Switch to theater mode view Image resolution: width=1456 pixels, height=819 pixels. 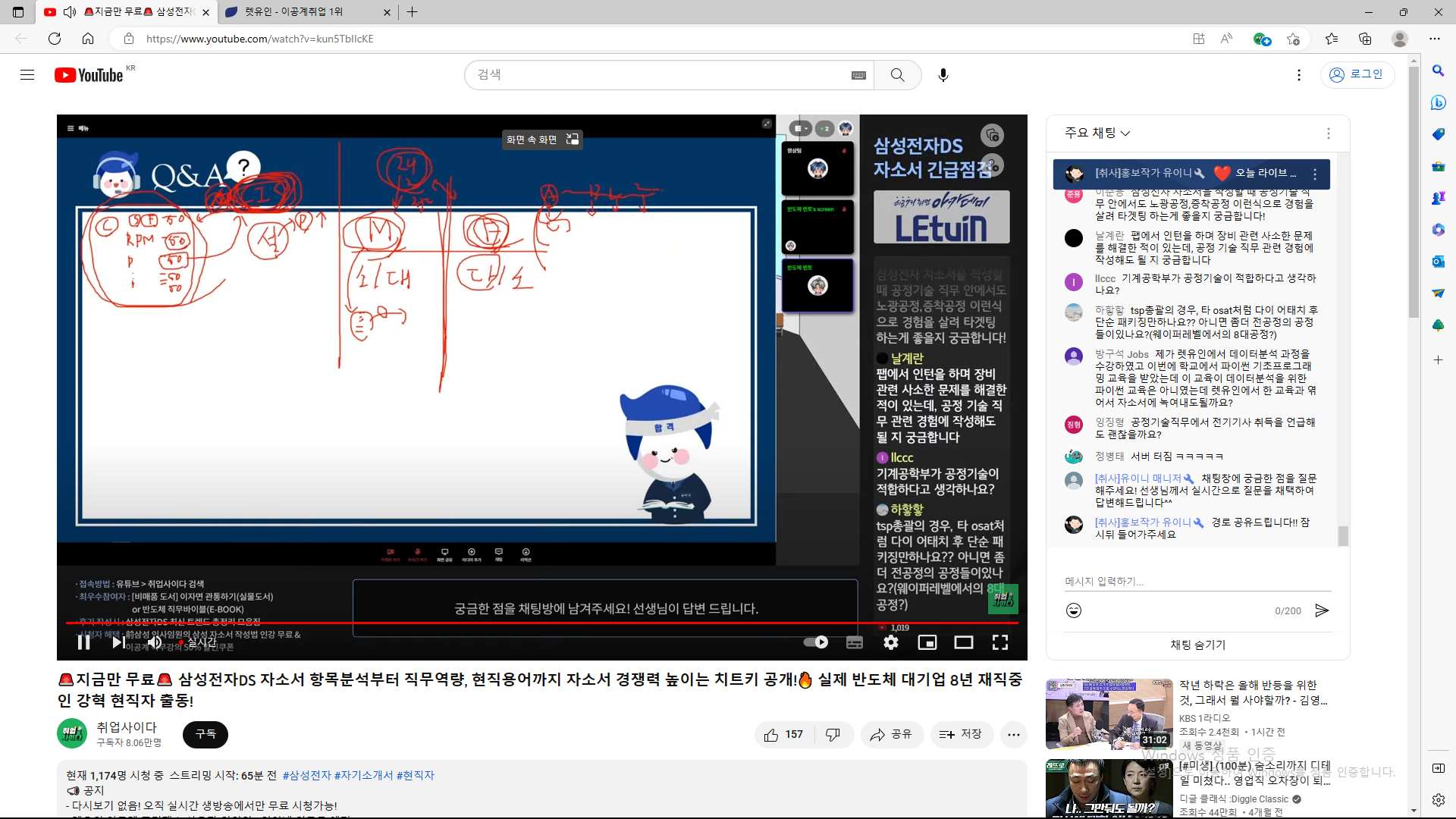(x=964, y=642)
